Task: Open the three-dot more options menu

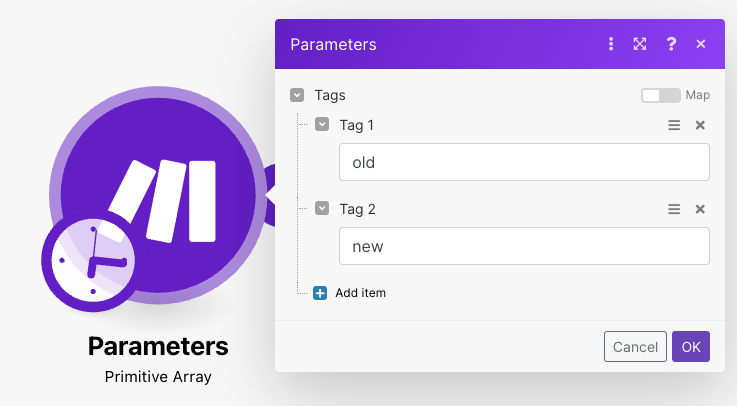Action: pyautogui.click(x=611, y=44)
